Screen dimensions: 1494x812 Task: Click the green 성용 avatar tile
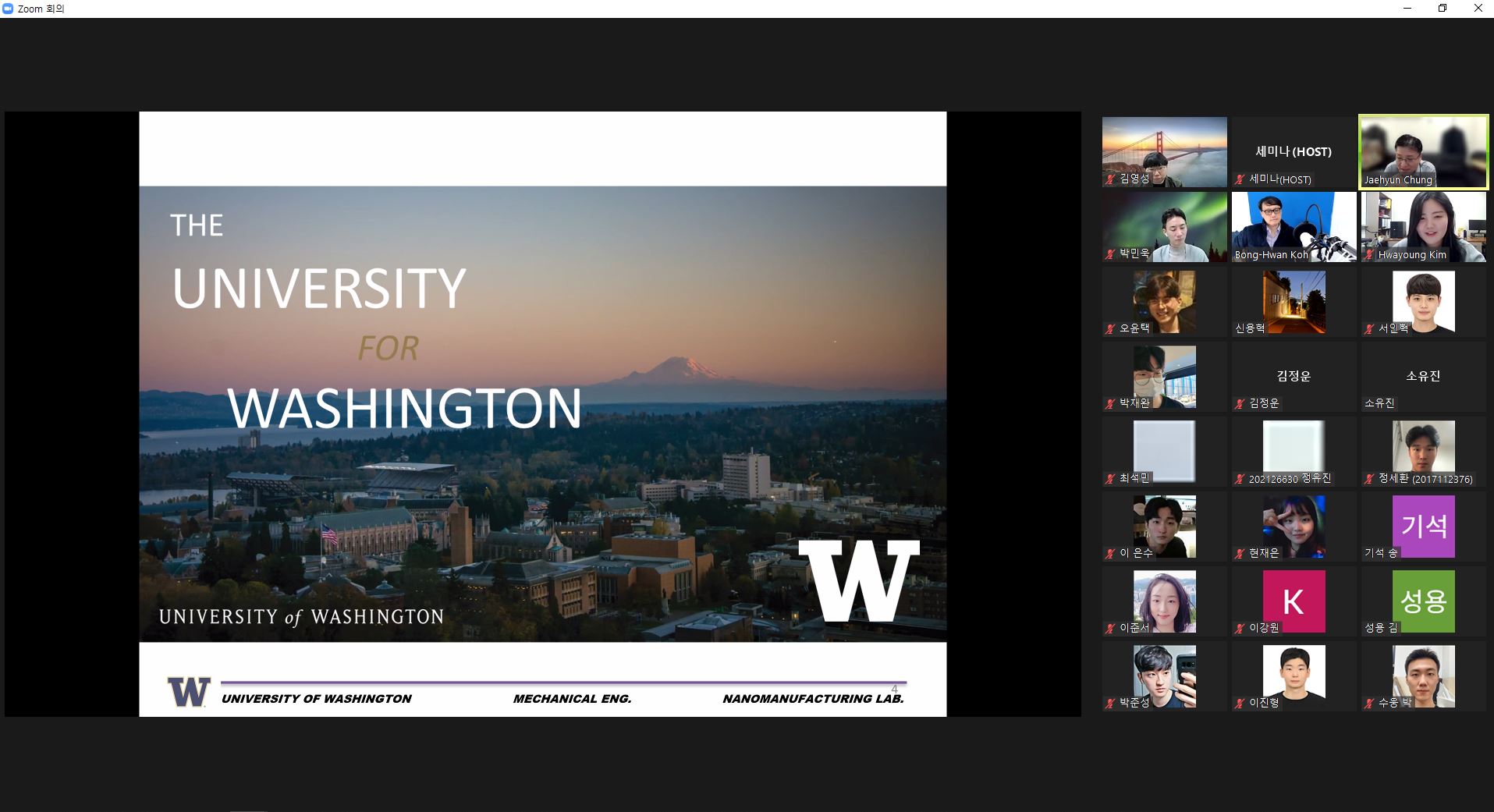coord(1424,601)
